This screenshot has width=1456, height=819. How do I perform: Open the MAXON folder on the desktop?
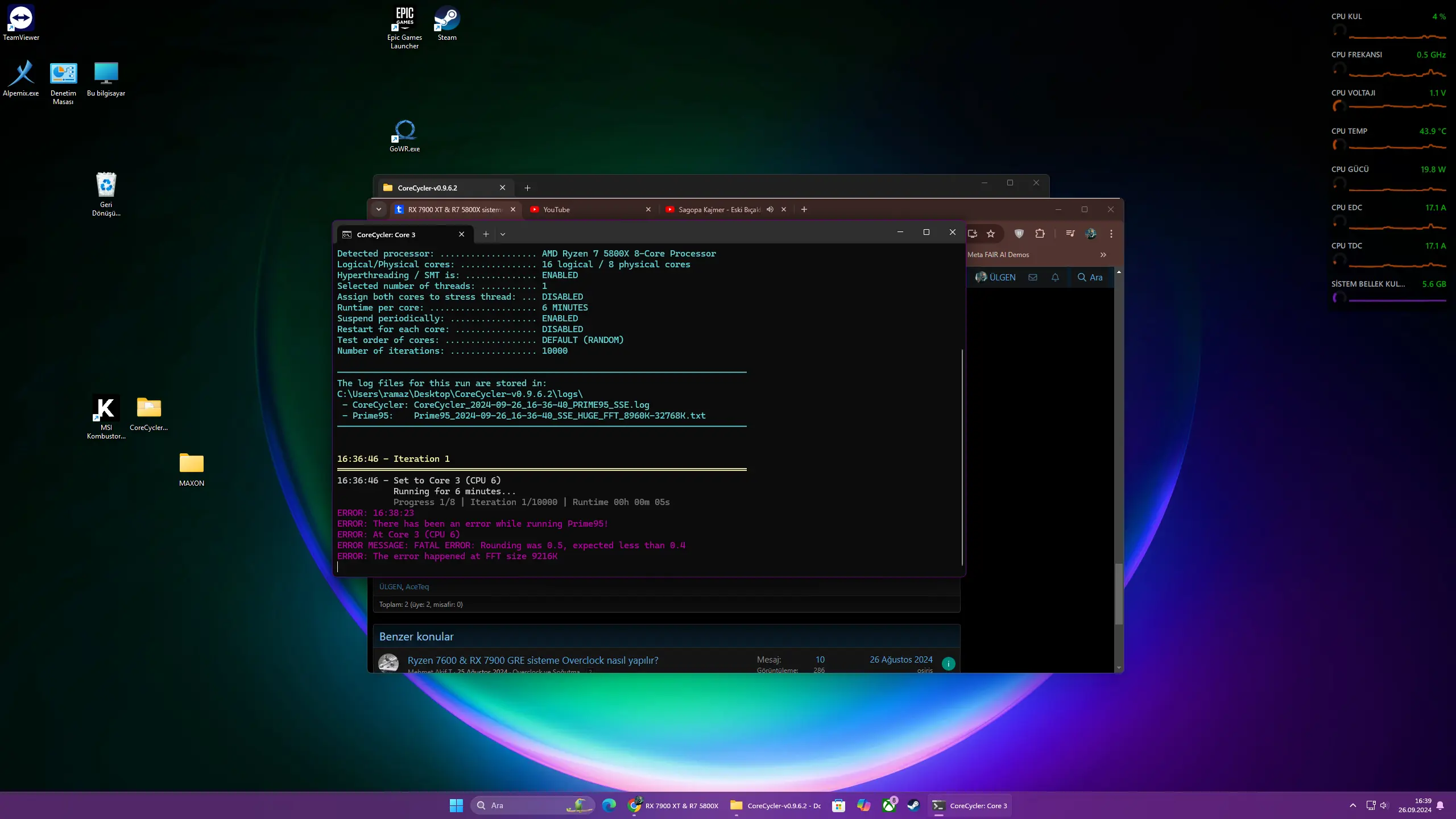coord(192,469)
